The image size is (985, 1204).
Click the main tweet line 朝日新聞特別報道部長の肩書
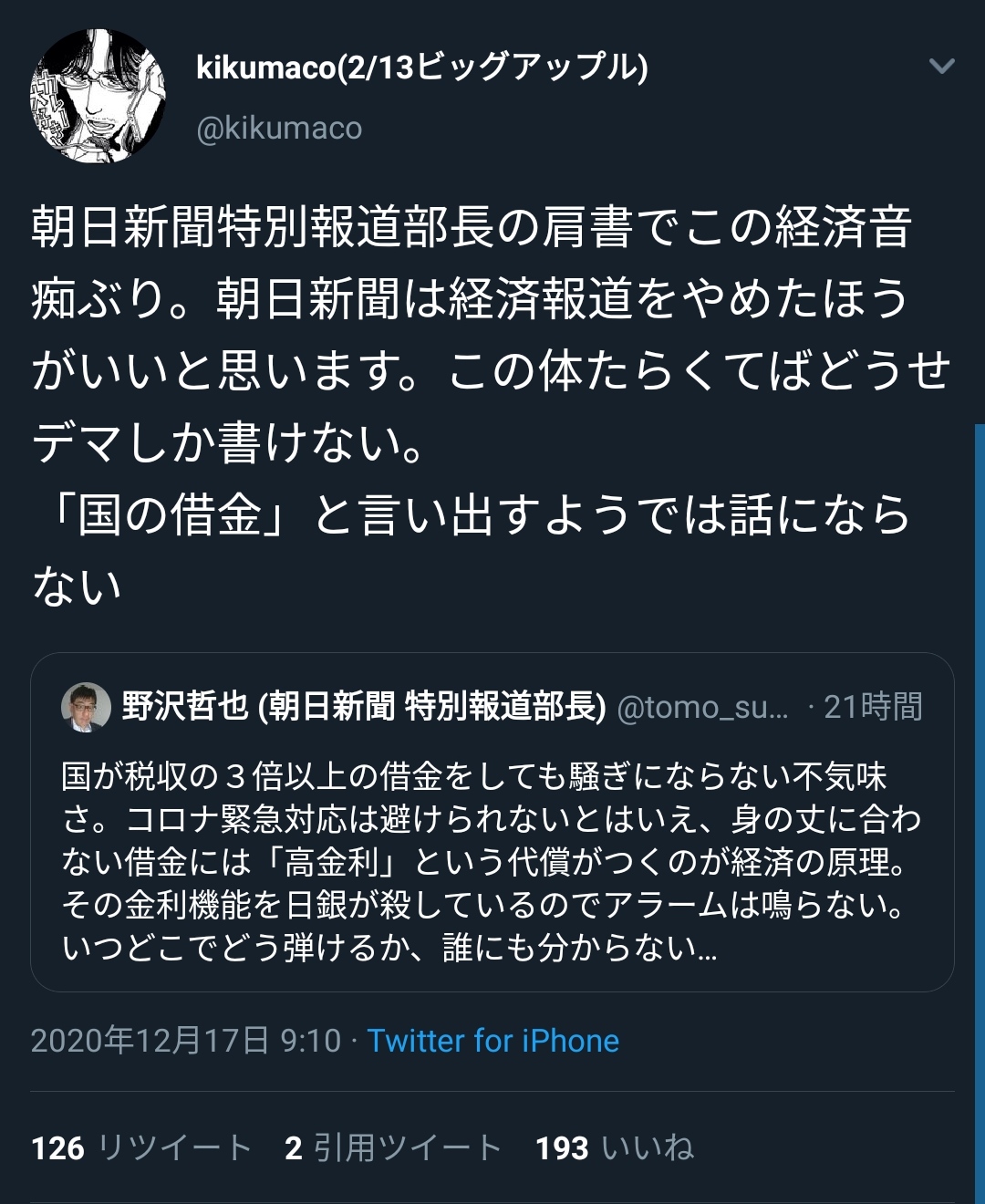click(x=472, y=227)
